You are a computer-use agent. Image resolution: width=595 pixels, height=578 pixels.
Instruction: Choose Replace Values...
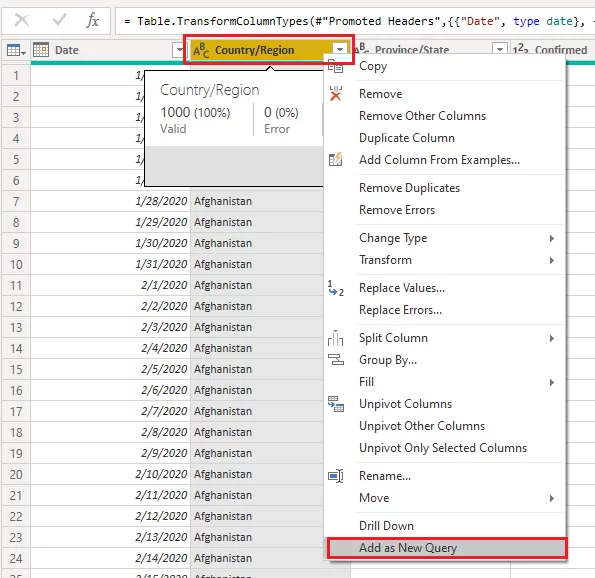445,288
